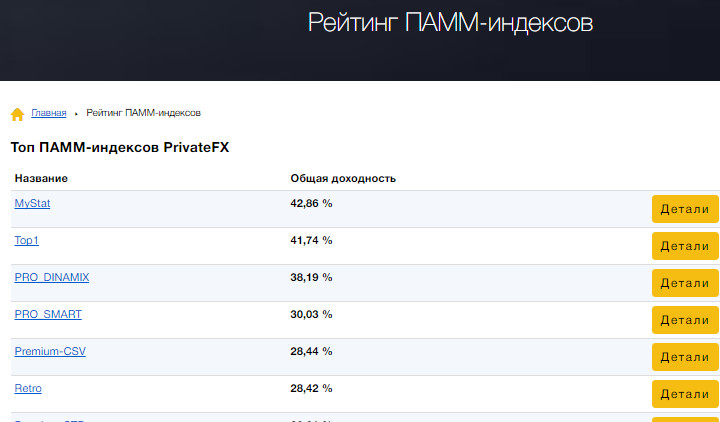This screenshot has height=422, width=720.
Task: Click the Рейтинг ПАММ-индексов breadcrumb text
Action: tap(143, 113)
